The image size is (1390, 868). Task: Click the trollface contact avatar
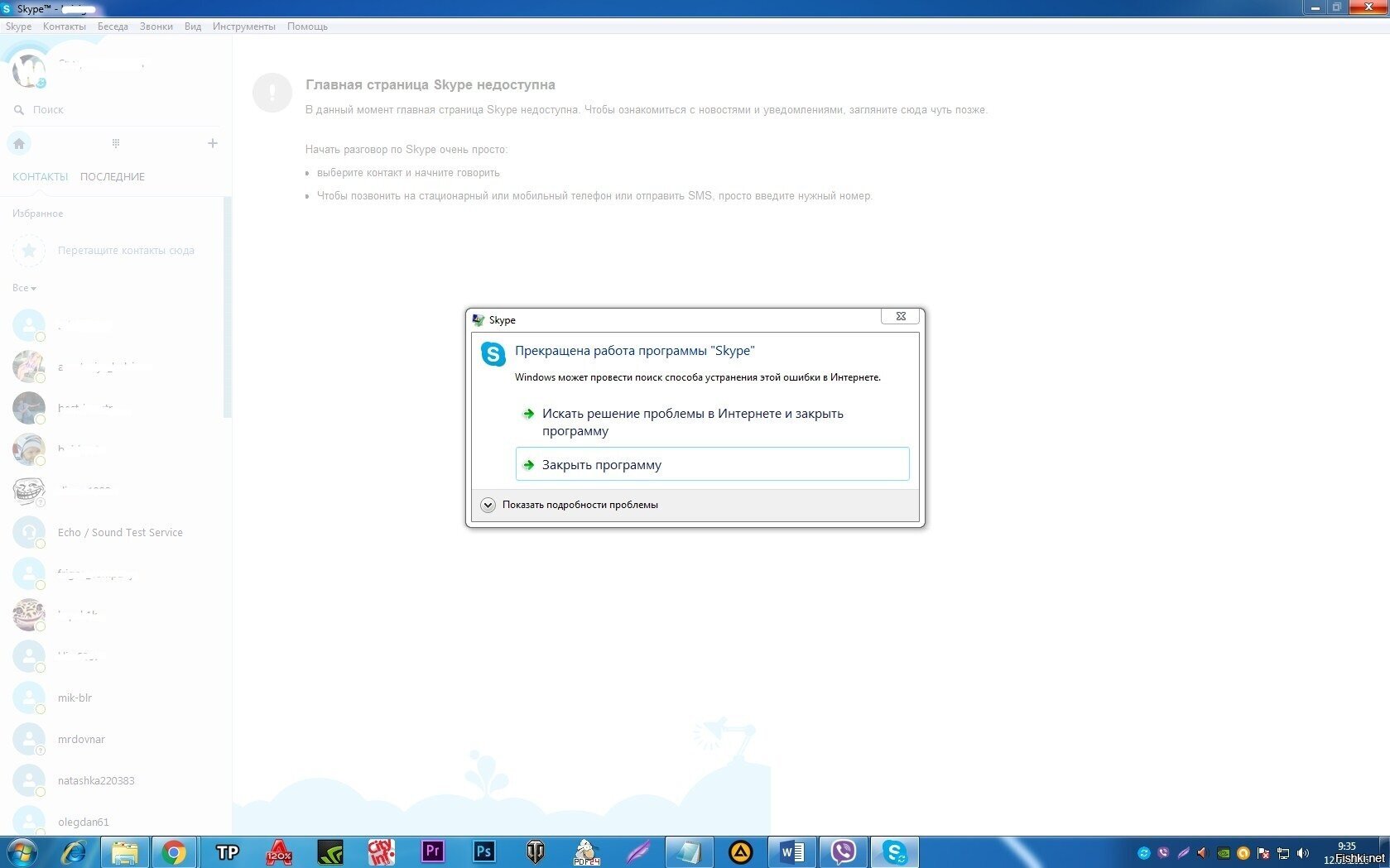[28, 491]
